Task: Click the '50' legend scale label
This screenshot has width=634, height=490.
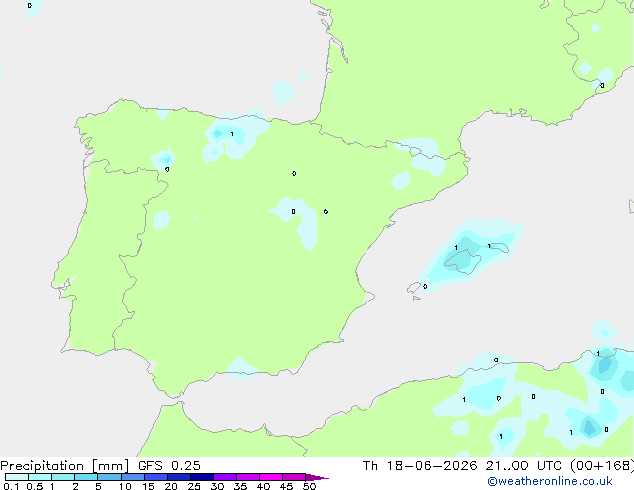Action: [x=309, y=486]
